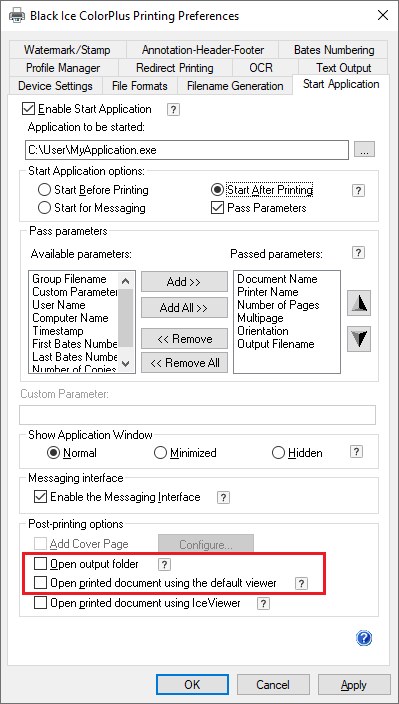Click the application path input field
Viewport: 399px width, 704px height.
(187, 150)
